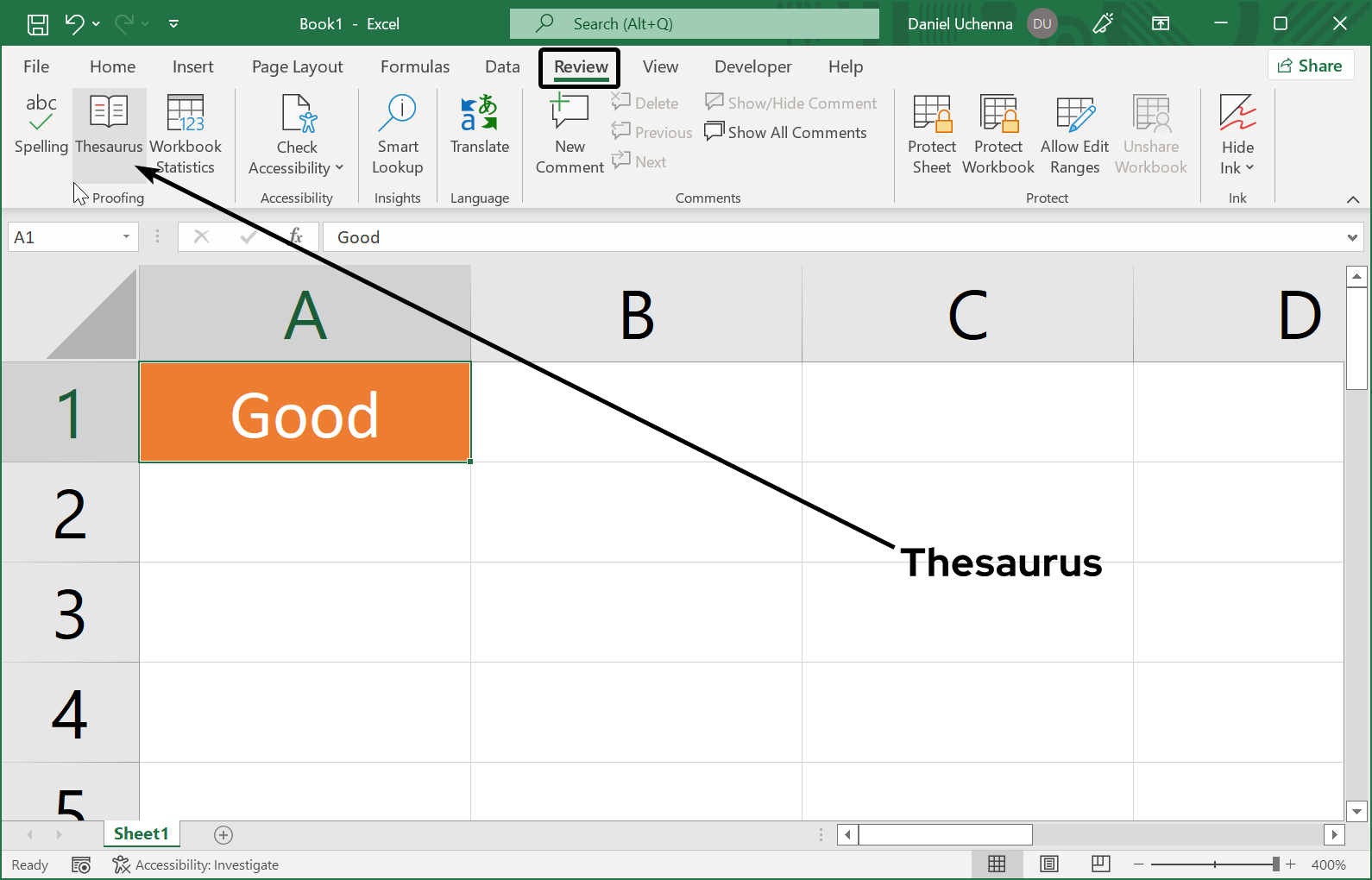Click Protect Workbook

[x=998, y=134]
